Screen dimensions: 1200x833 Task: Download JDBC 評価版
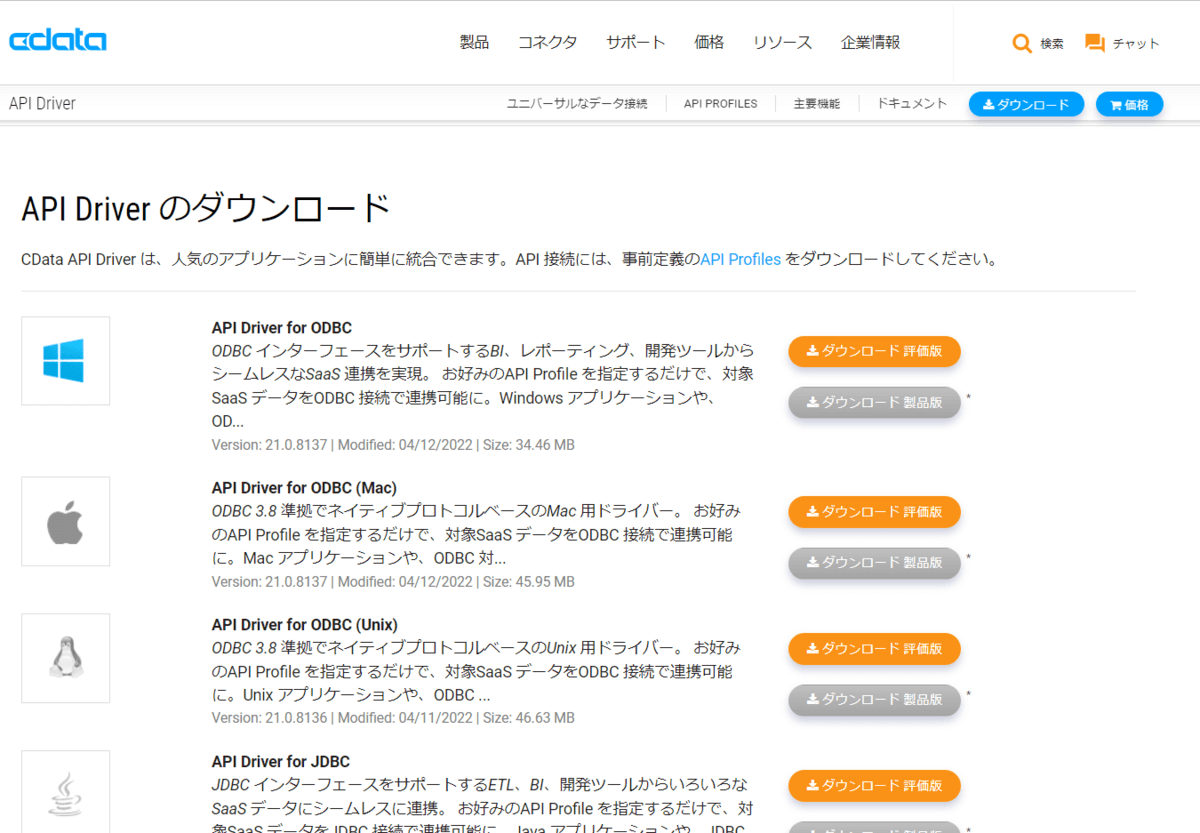point(874,785)
